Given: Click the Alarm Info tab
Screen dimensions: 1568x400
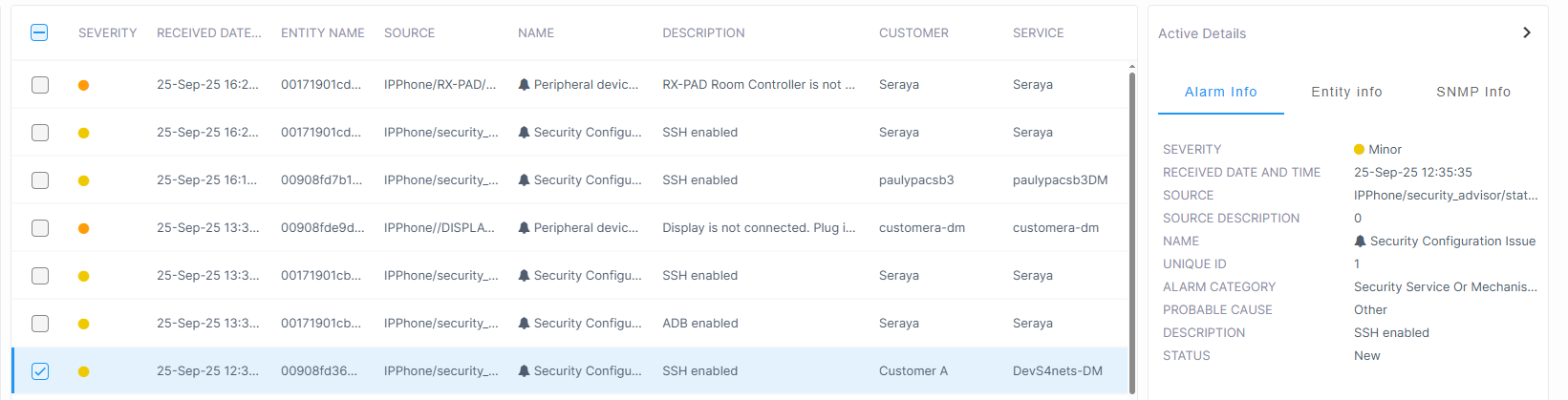Looking at the screenshot, I should tap(1220, 92).
